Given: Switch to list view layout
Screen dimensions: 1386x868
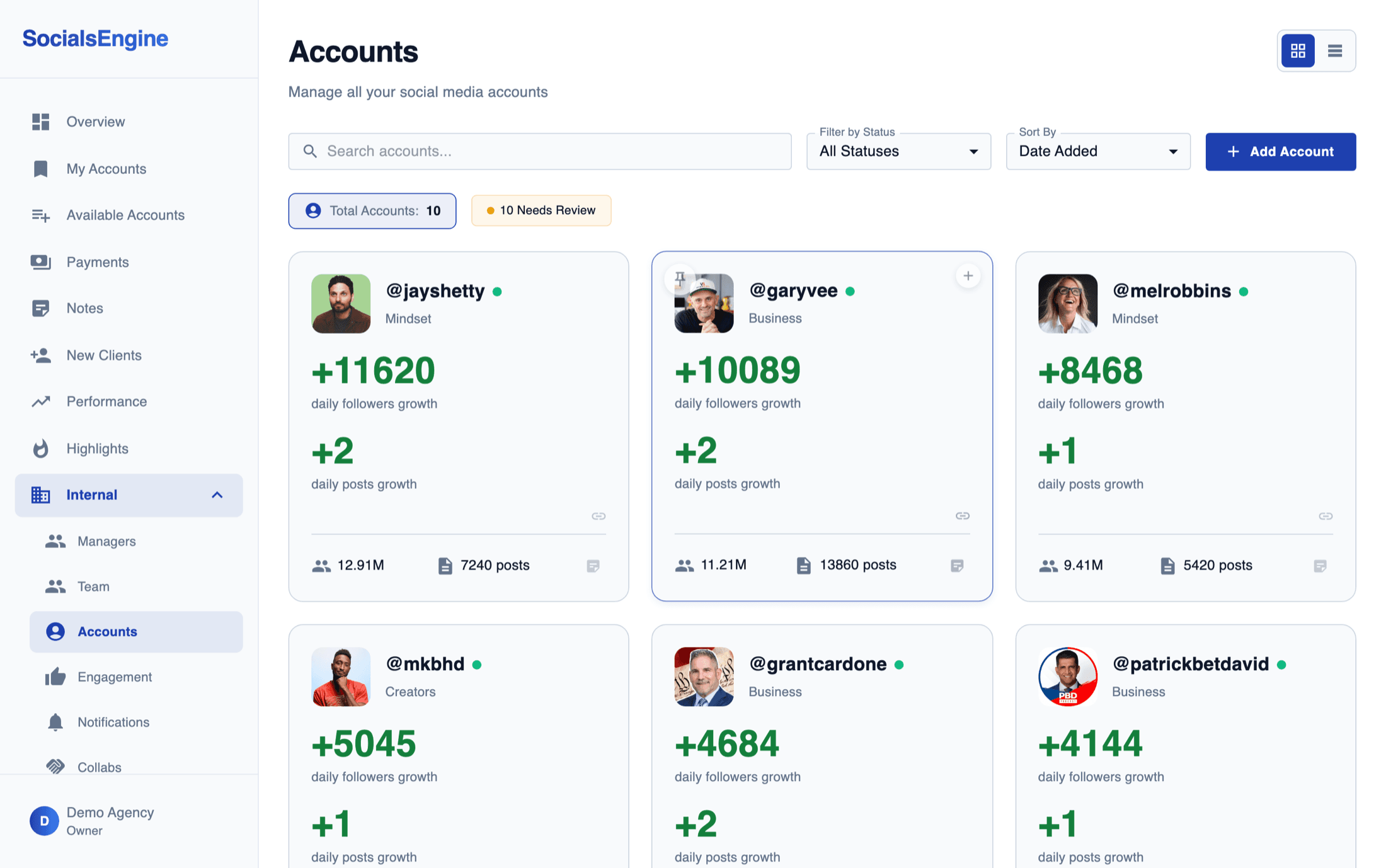Looking at the screenshot, I should (x=1334, y=50).
